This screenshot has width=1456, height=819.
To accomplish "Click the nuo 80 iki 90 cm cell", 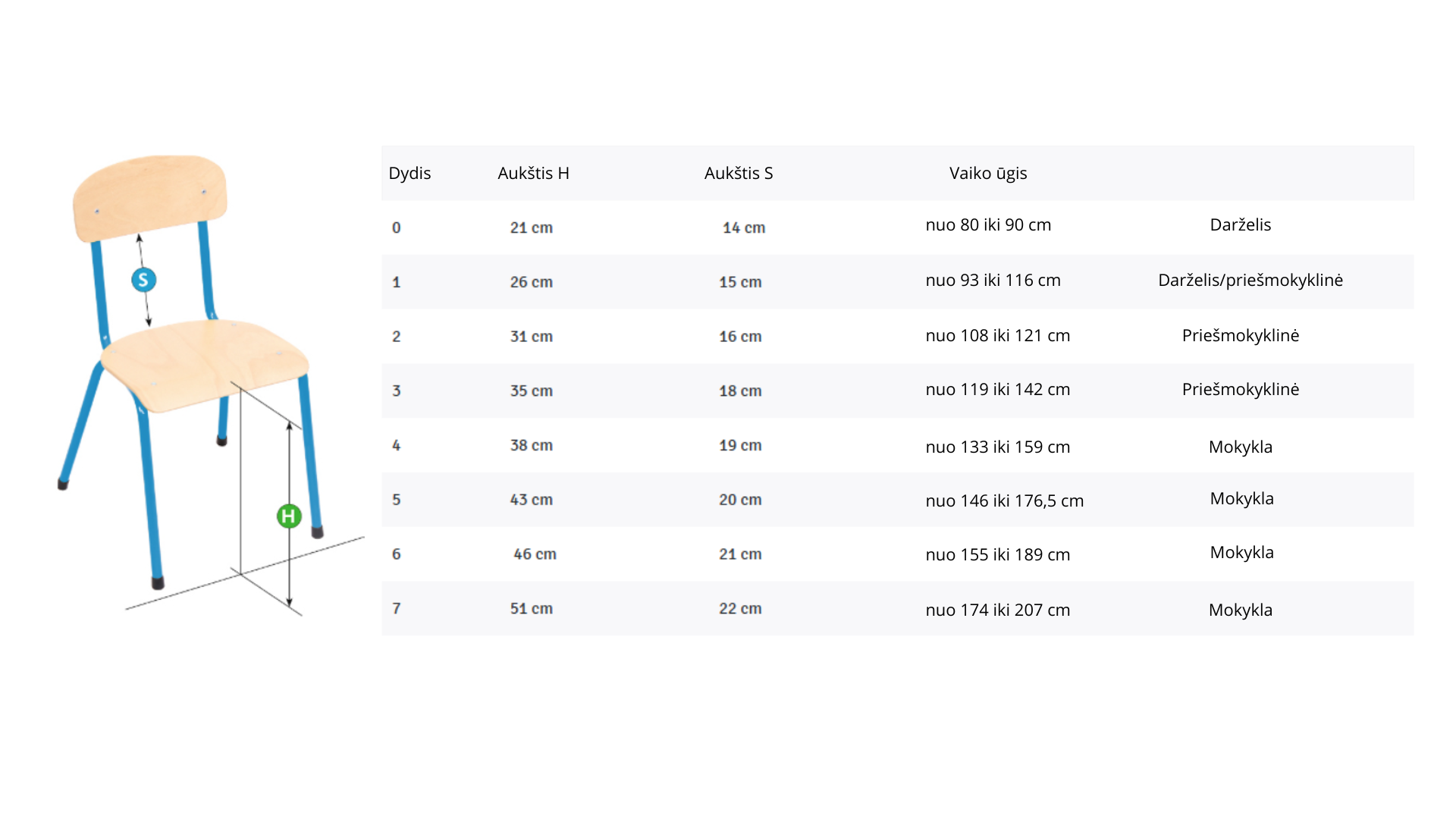I will point(988,224).
